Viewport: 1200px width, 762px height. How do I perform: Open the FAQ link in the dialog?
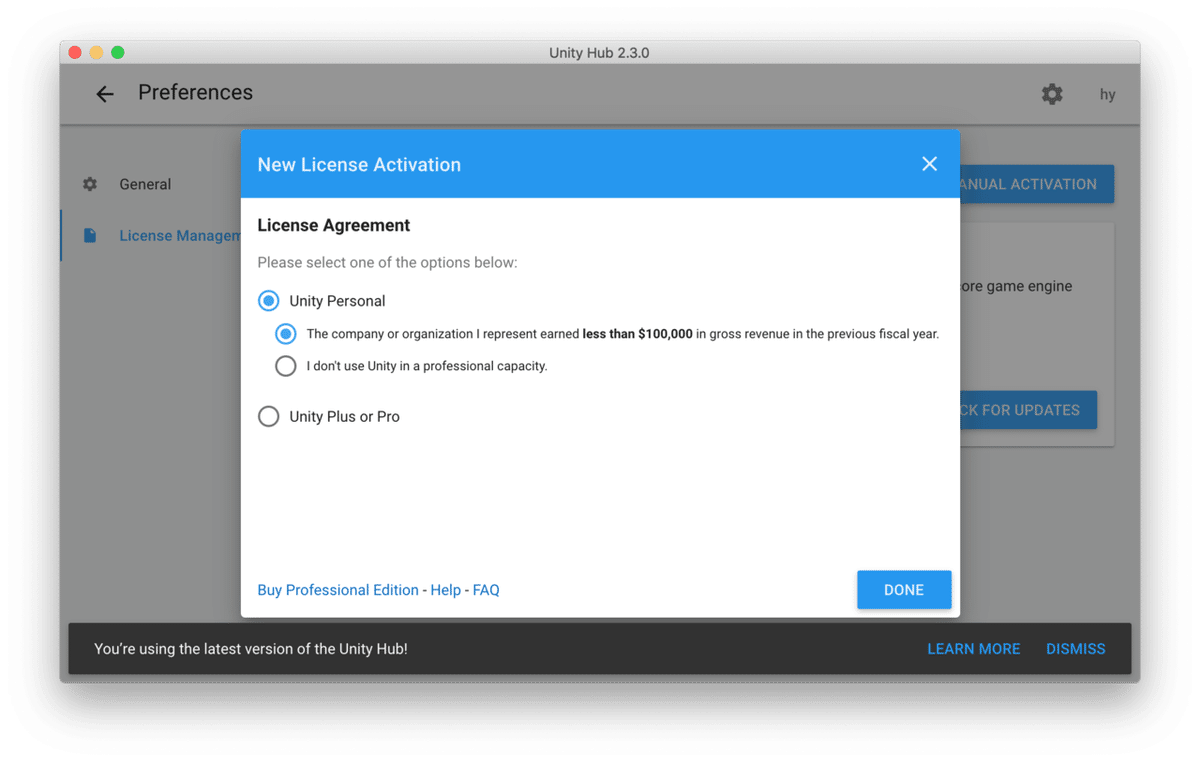[486, 590]
